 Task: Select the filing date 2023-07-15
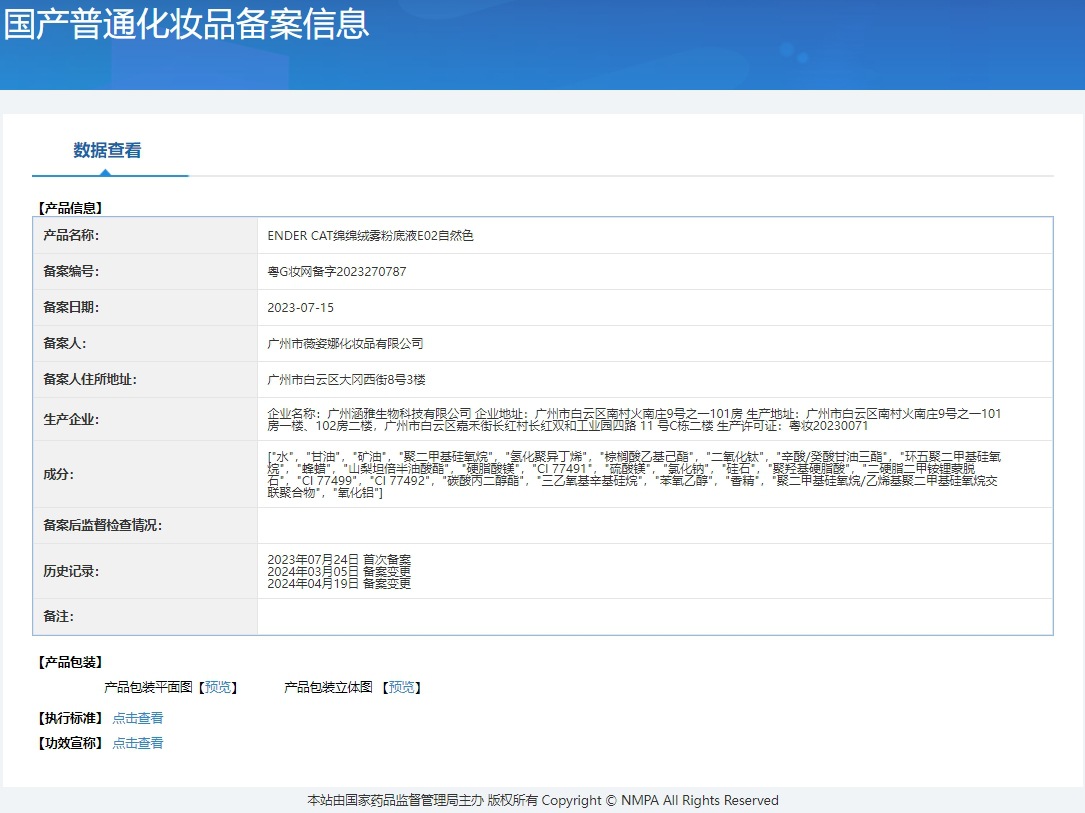300,308
